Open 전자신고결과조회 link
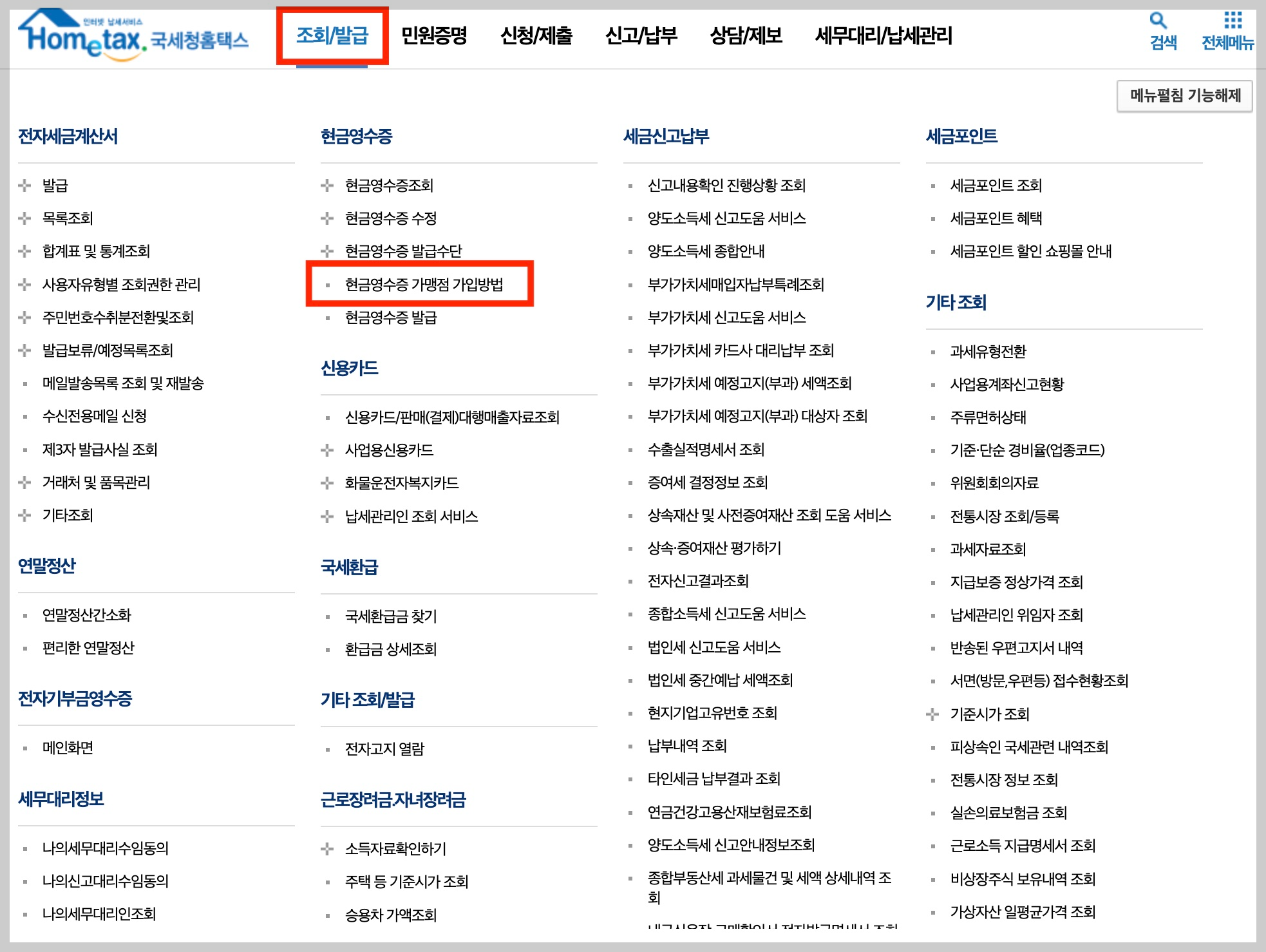This screenshot has height=952, width=1266. point(698,581)
